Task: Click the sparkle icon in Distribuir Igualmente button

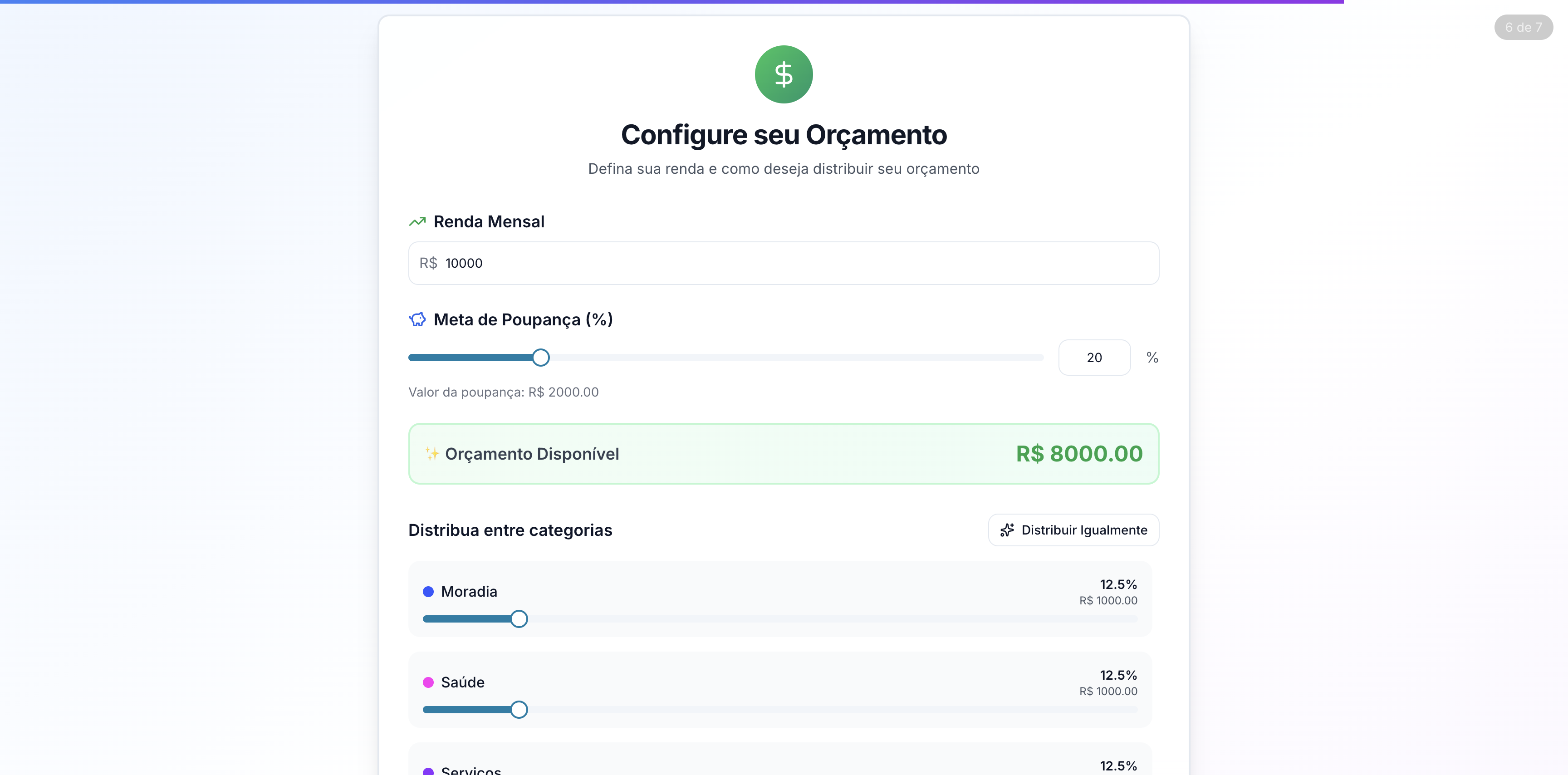Action: [1007, 530]
